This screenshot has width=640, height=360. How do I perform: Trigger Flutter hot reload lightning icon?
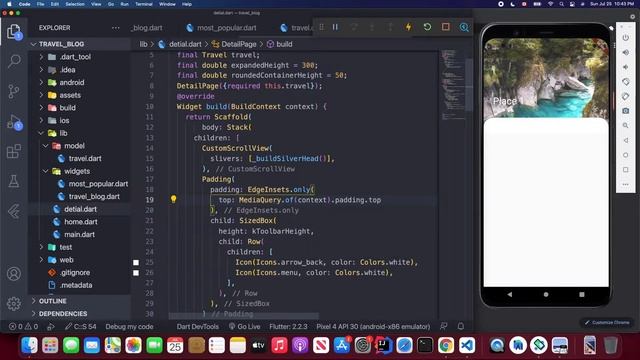tap(408, 27)
